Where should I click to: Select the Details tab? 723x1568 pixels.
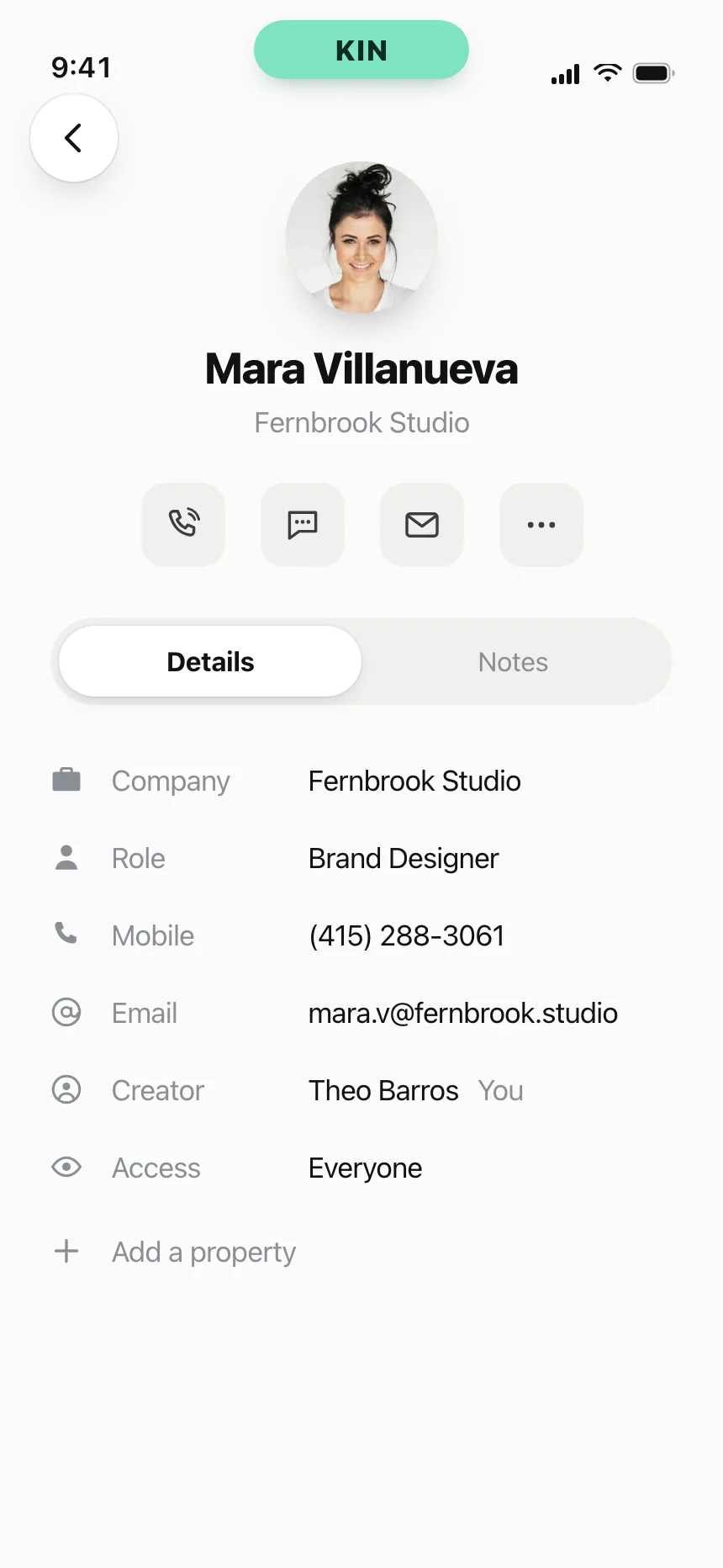[x=210, y=661]
